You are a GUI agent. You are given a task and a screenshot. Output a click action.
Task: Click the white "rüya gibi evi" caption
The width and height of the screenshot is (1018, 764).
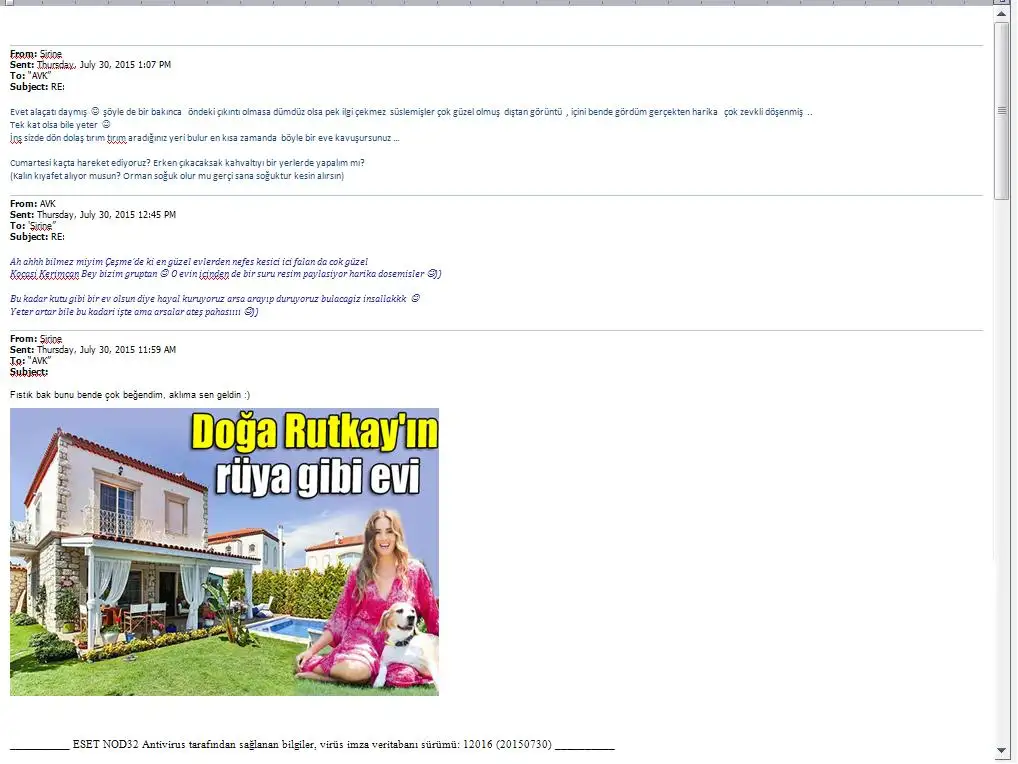click(316, 475)
